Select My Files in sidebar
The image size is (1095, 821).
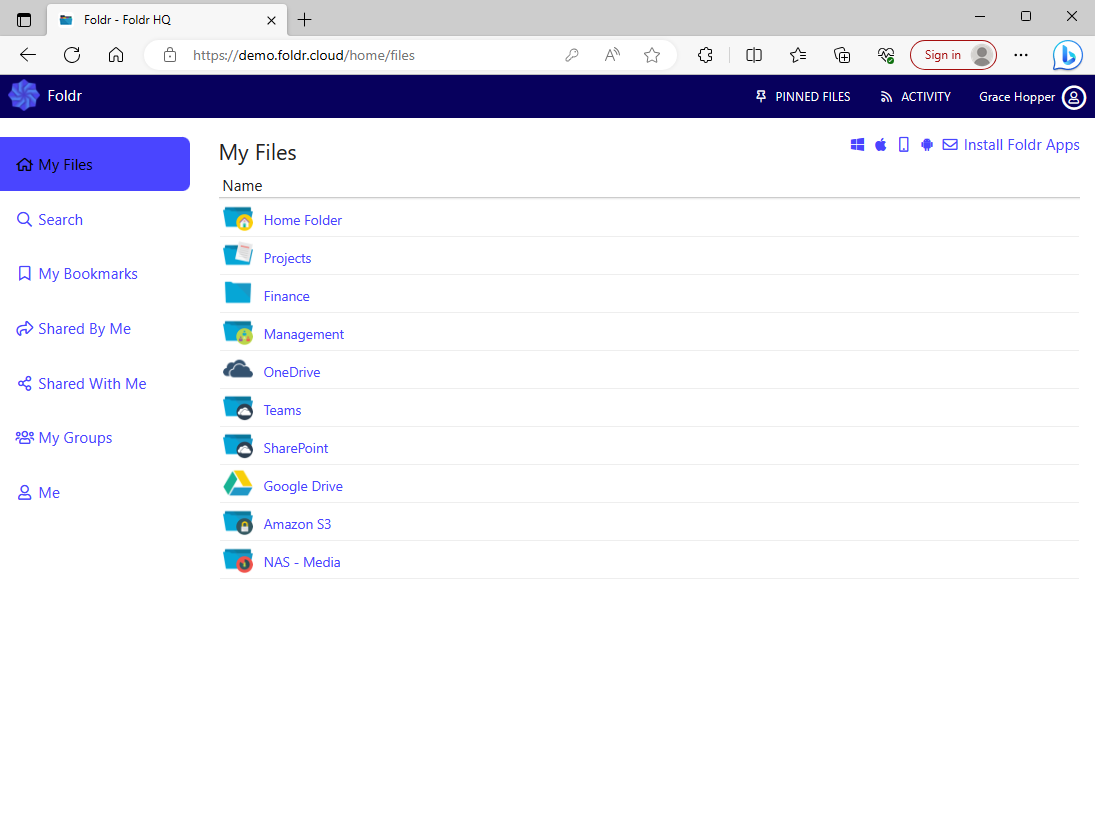pos(95,164)
